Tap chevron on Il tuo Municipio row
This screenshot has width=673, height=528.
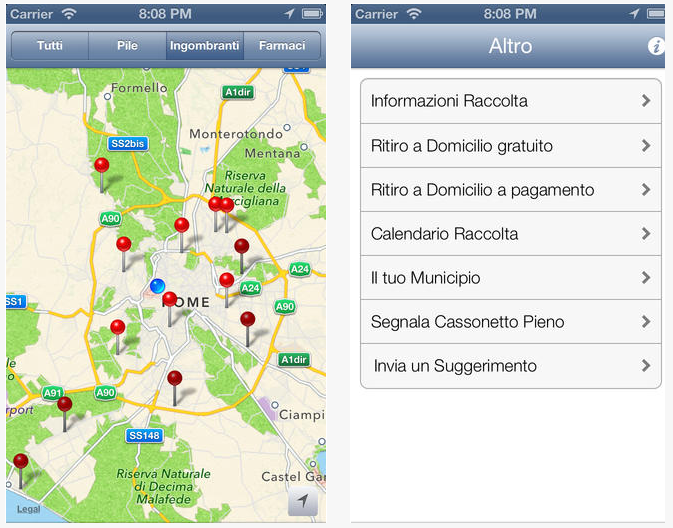tap(646, 278)
